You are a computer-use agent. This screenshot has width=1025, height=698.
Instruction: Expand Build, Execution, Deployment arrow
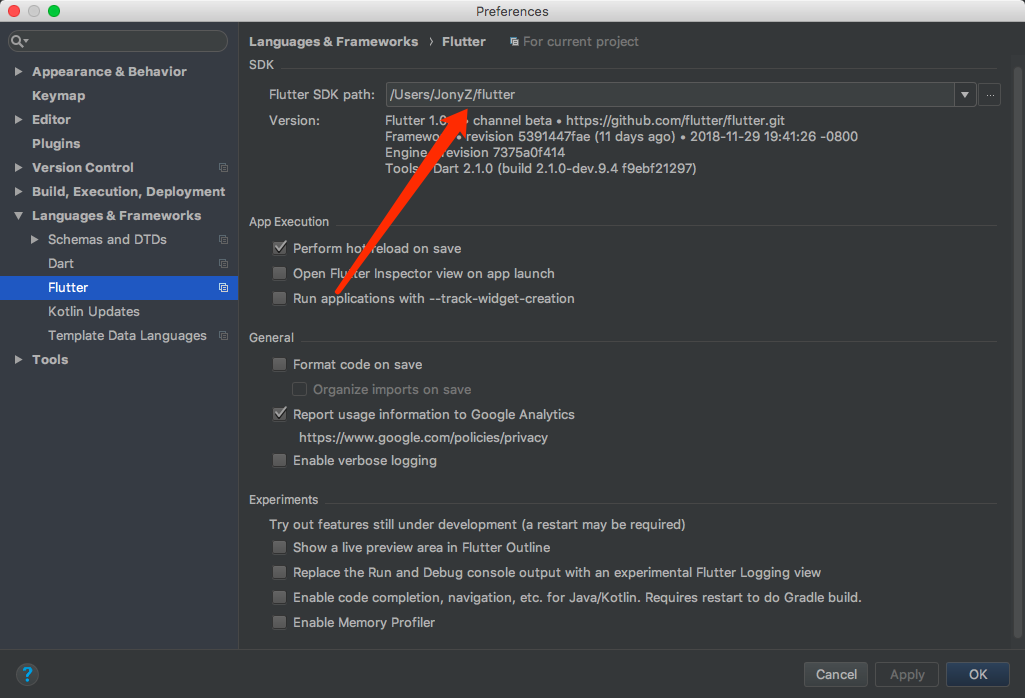tap(18, 191)
